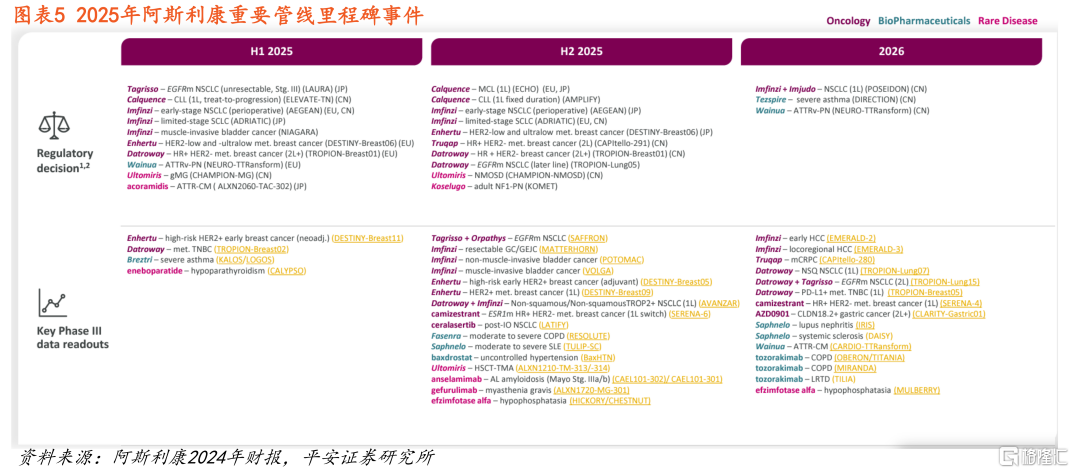
Task: Open the TILIA LRTD link
Action: point(844,380)
